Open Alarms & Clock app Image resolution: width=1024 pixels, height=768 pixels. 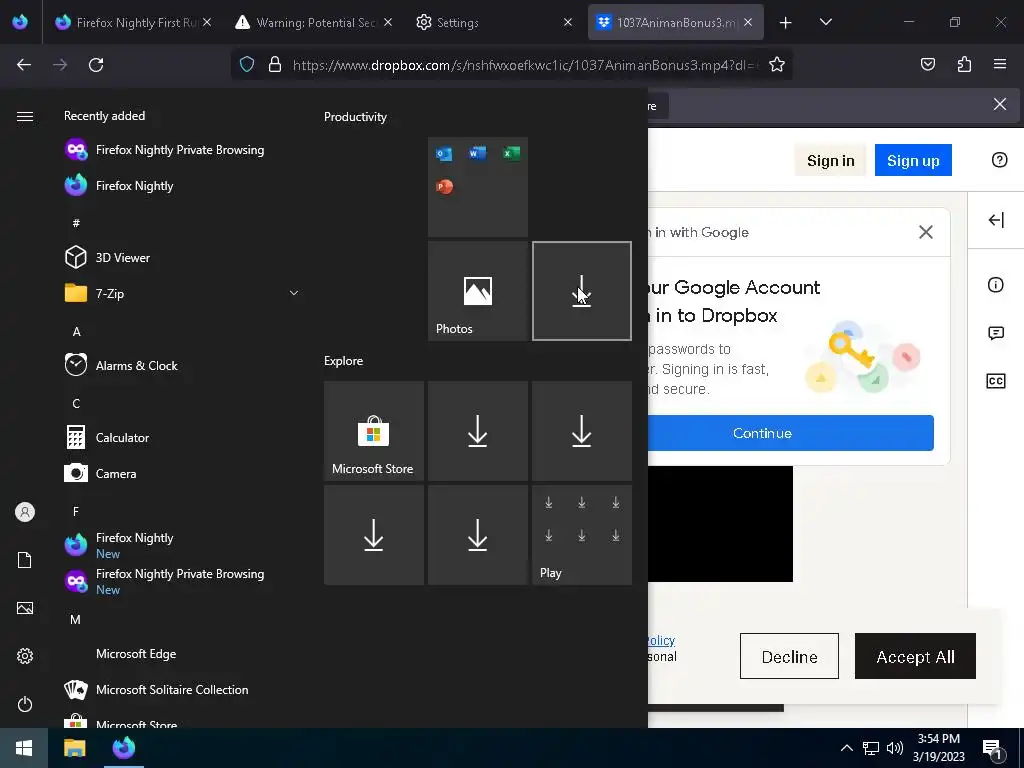click(x=121, y=365)
